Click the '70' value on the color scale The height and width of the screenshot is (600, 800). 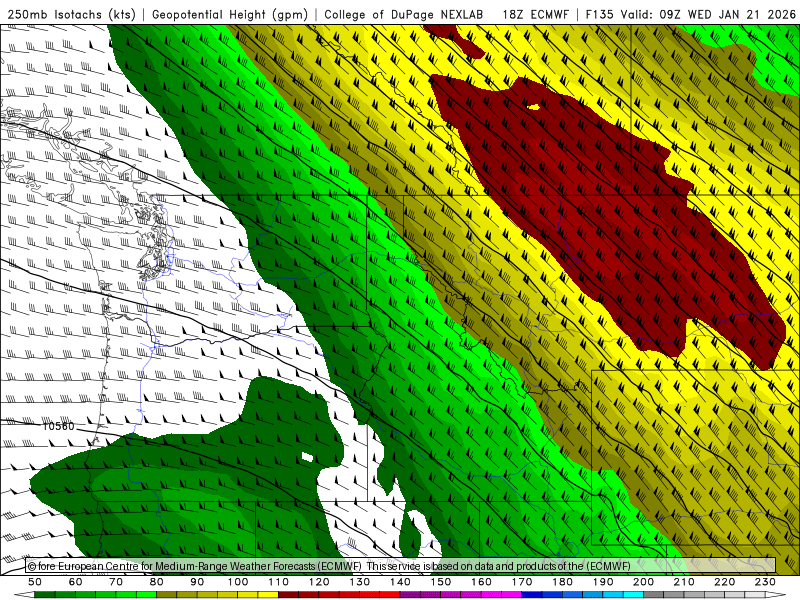[x=116, y=582]
